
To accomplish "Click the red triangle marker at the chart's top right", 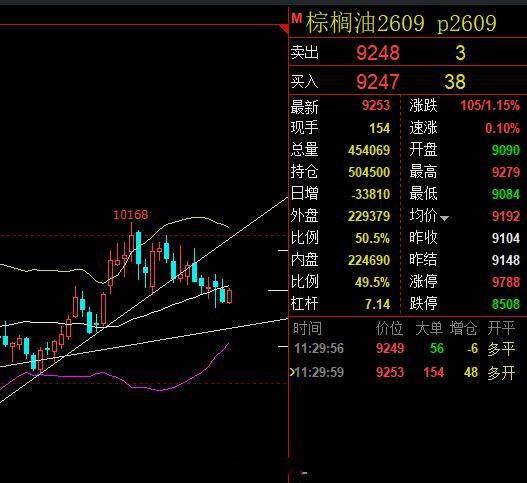I will pos(284,29).
